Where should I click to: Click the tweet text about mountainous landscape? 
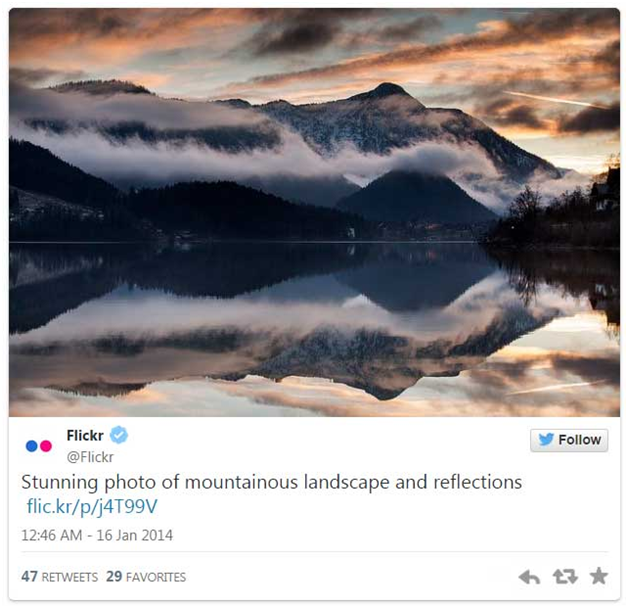(272, 482)
